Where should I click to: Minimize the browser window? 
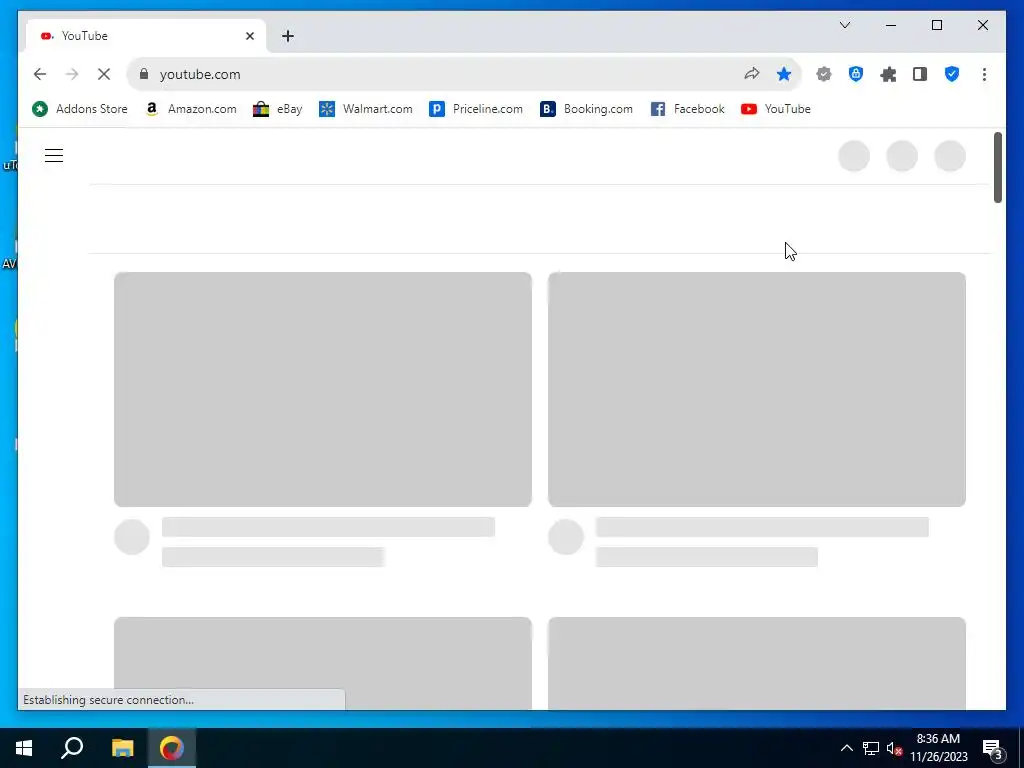coord(891,25)
